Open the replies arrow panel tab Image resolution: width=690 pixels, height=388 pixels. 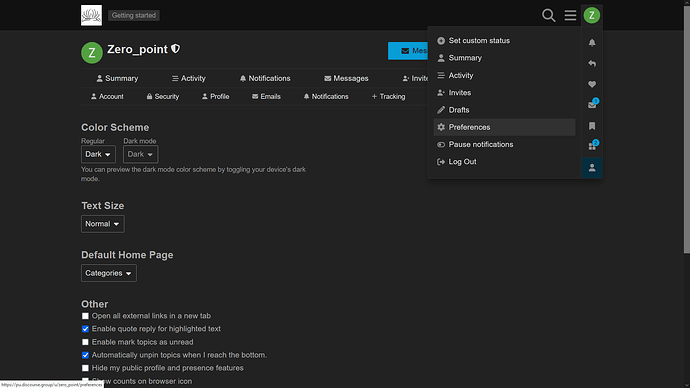(x=592, y=63)
